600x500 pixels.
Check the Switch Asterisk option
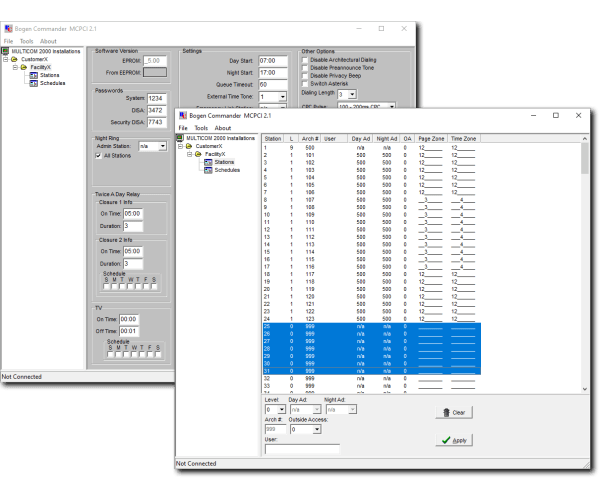[x=305, y=84]
